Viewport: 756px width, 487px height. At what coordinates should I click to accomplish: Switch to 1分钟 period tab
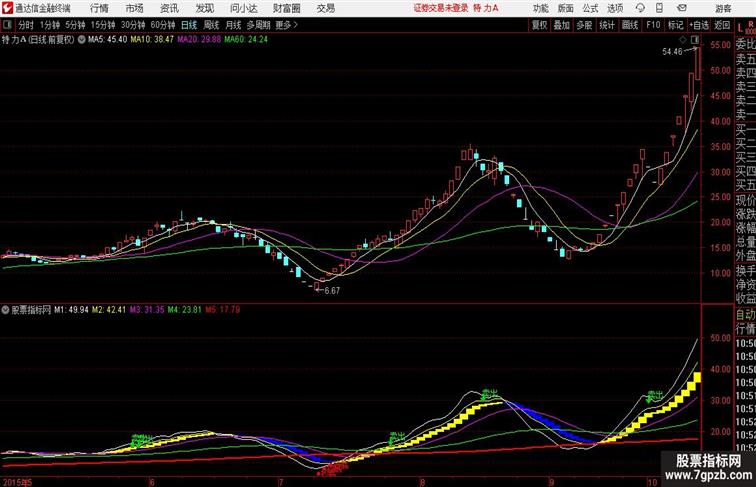pos(50,25)
